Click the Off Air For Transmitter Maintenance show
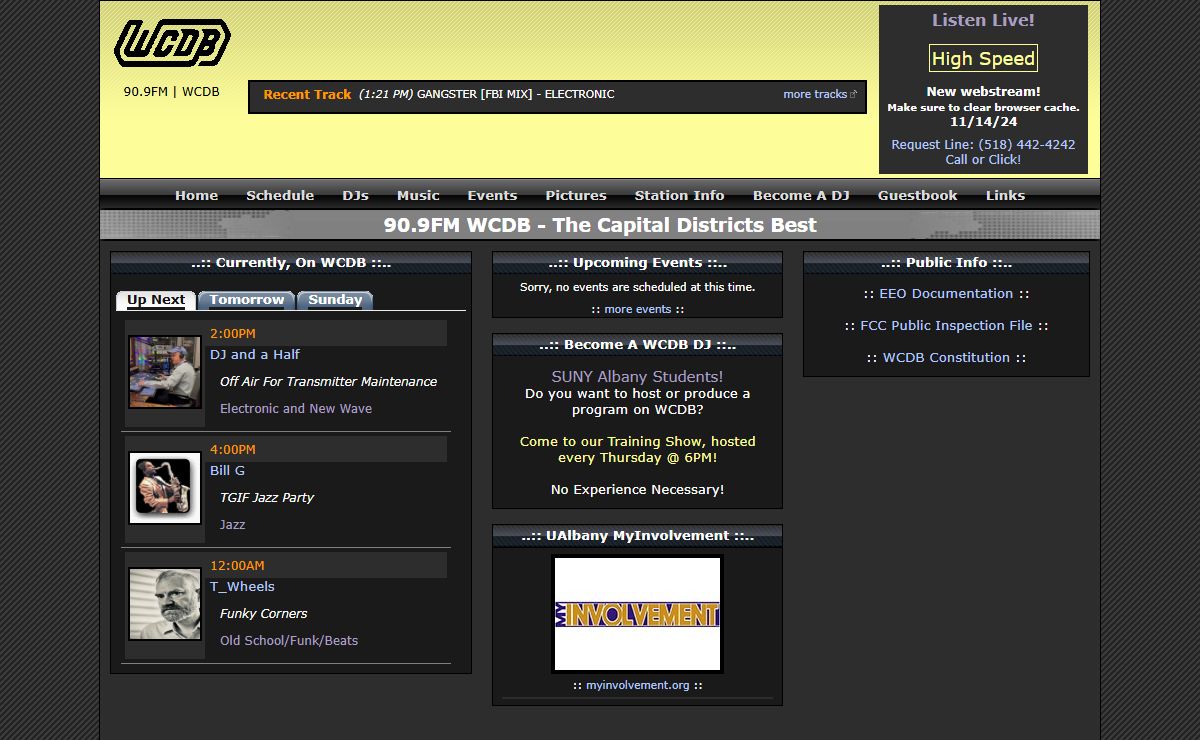The width and height of the screenshot is (1200, 740). (x=328, y=381)
